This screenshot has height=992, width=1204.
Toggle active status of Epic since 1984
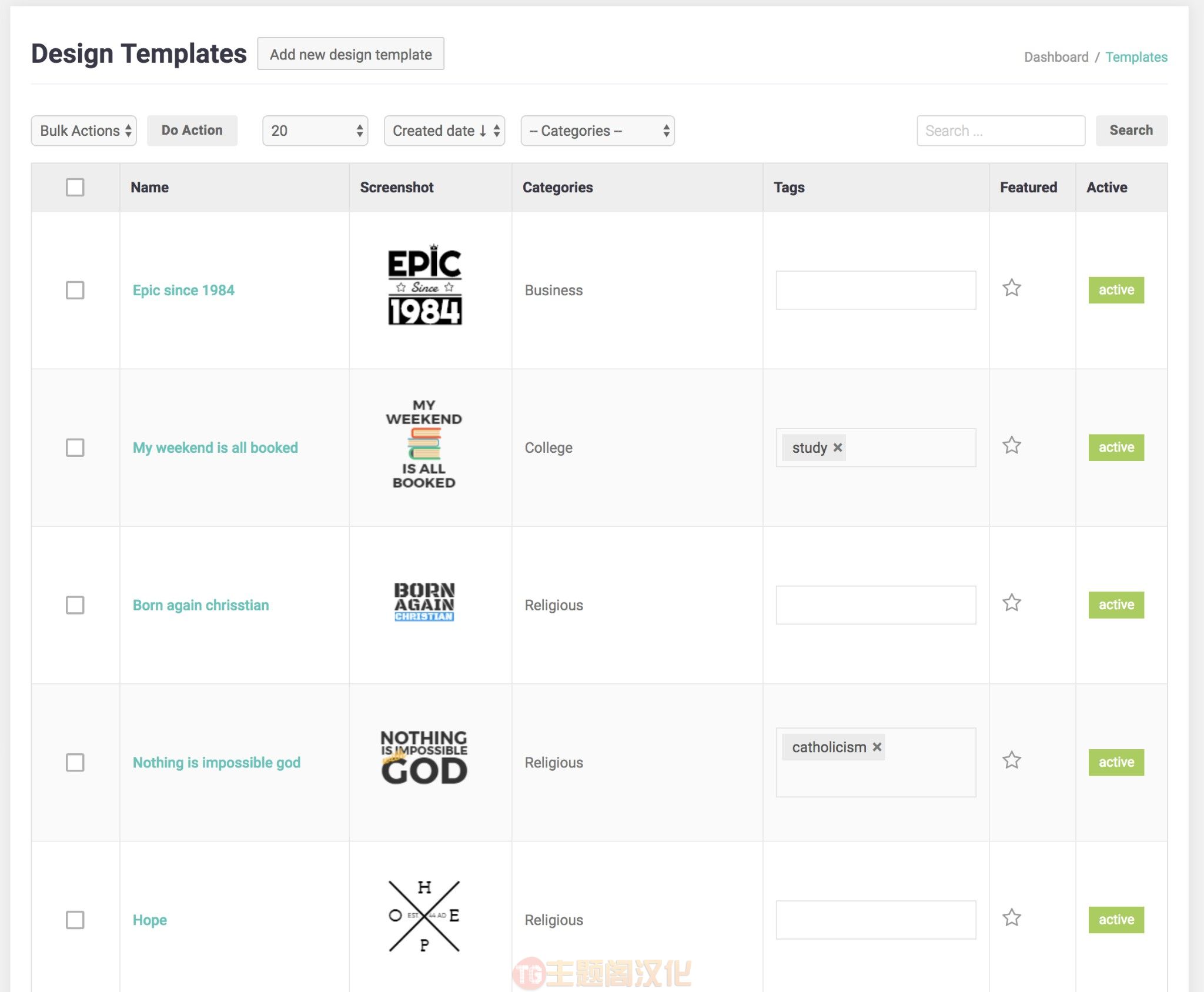(x=1116, y=290)
